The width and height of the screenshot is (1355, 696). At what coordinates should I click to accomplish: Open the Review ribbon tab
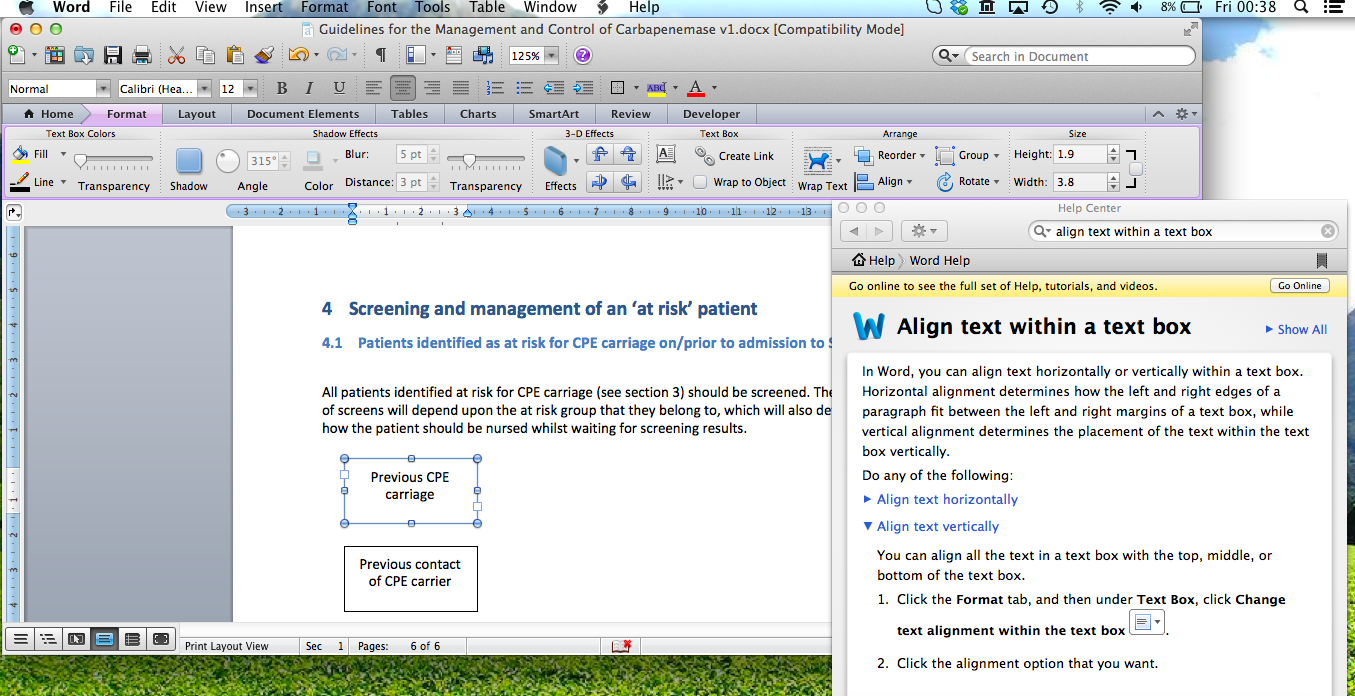(631, 114)
